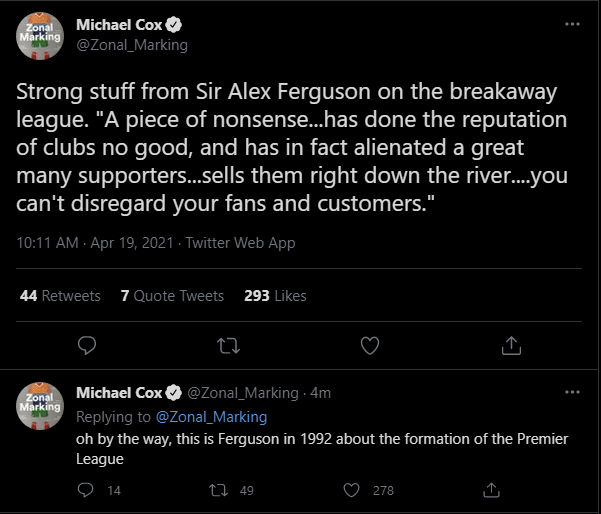View the 44 Retweets list

click(60, 296)
